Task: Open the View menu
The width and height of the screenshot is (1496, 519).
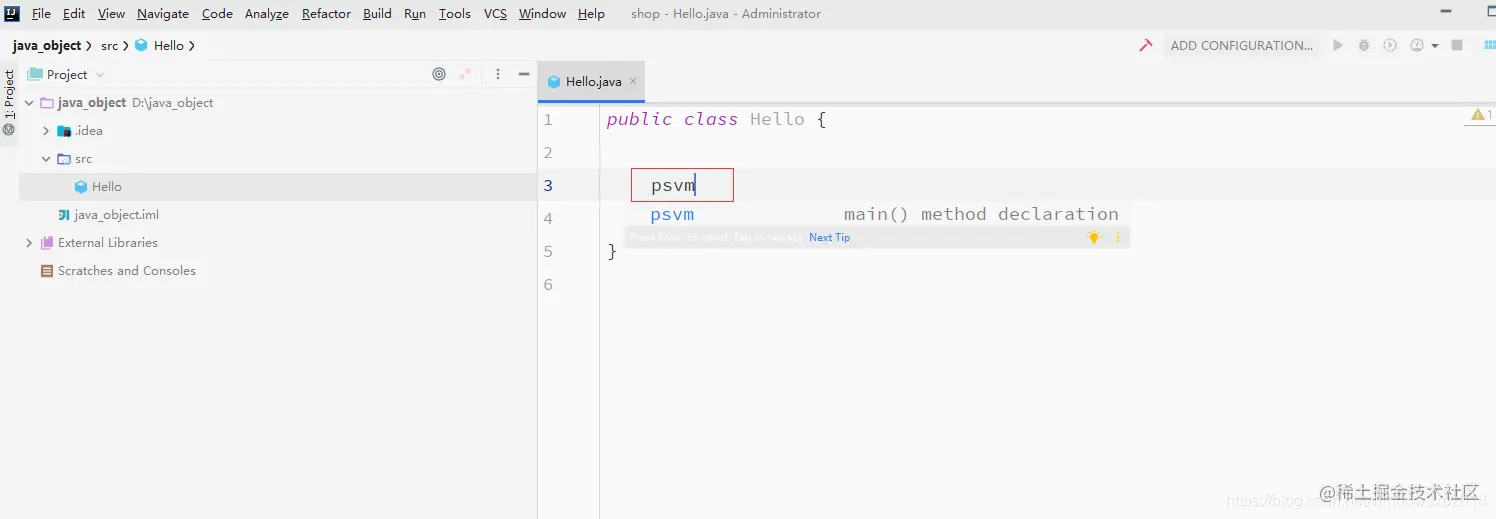Action: (111, 14)
